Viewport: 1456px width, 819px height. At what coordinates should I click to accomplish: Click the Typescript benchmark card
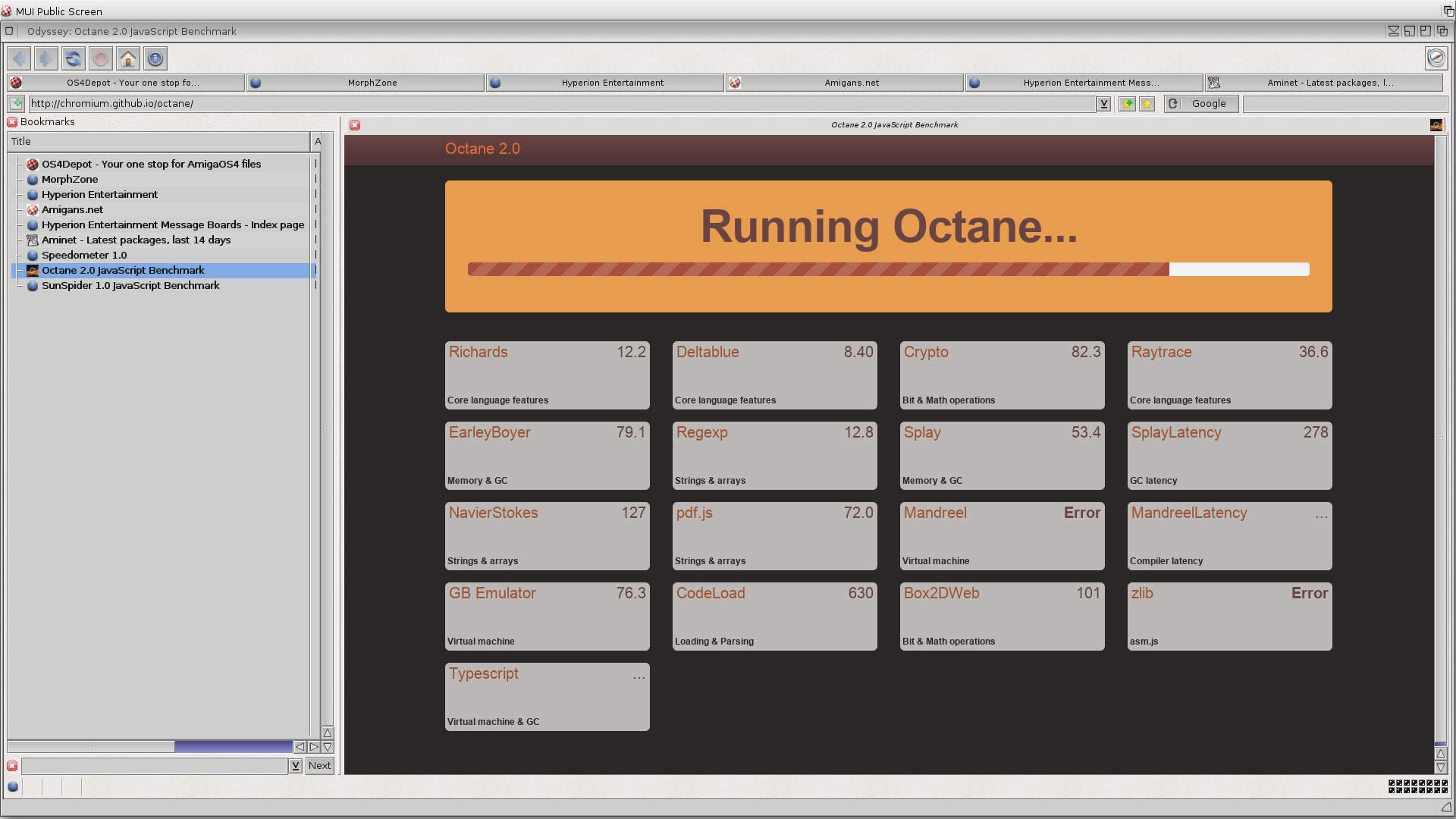(x=547, y=696)
